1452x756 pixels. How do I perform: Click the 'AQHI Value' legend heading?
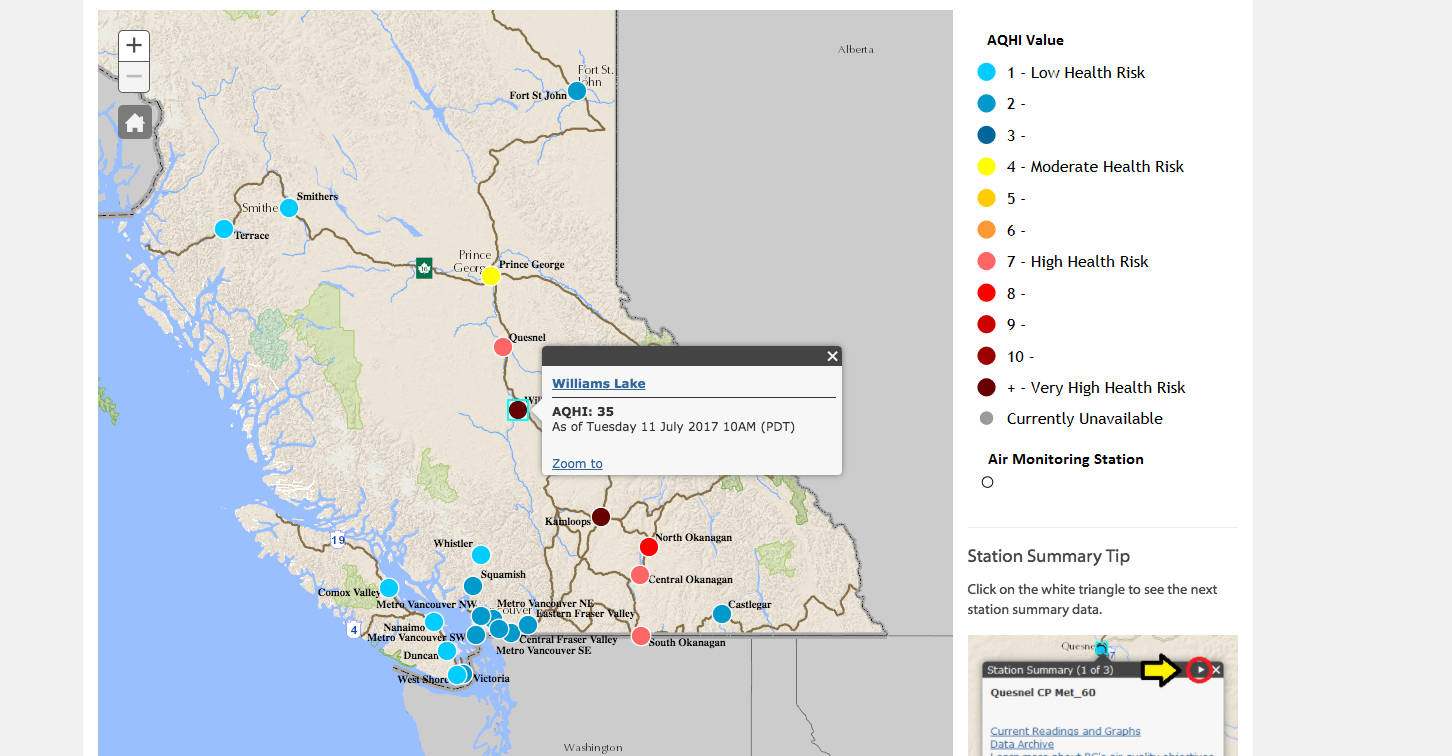click(1025, 40)
